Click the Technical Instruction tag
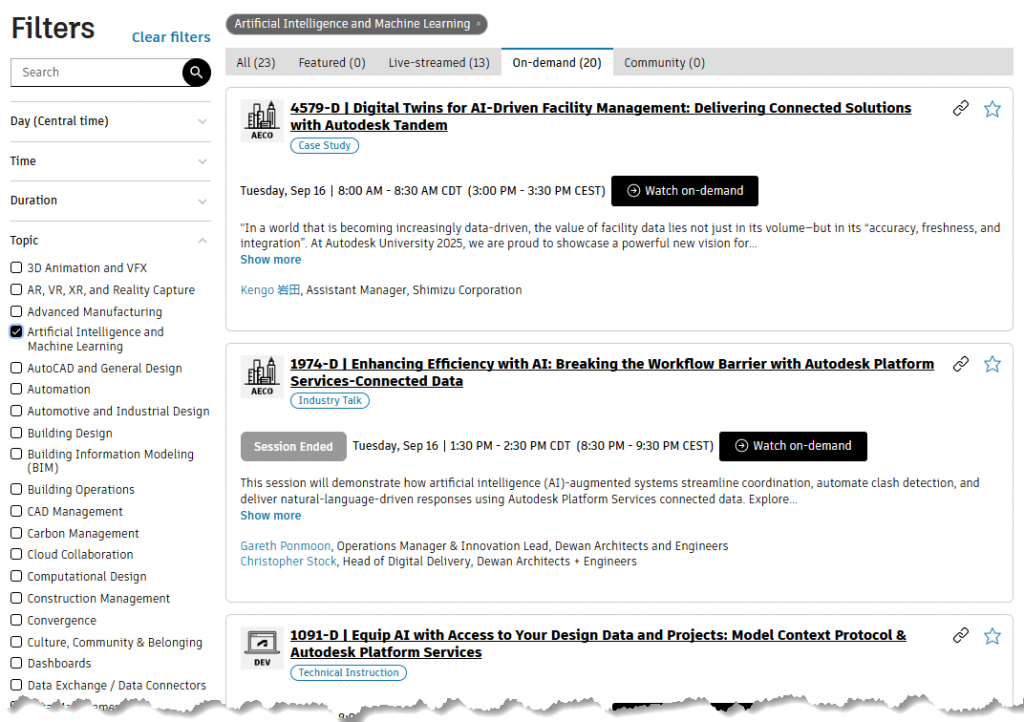Viewport: 1024px width, 722px height. [x=348, y=673]
